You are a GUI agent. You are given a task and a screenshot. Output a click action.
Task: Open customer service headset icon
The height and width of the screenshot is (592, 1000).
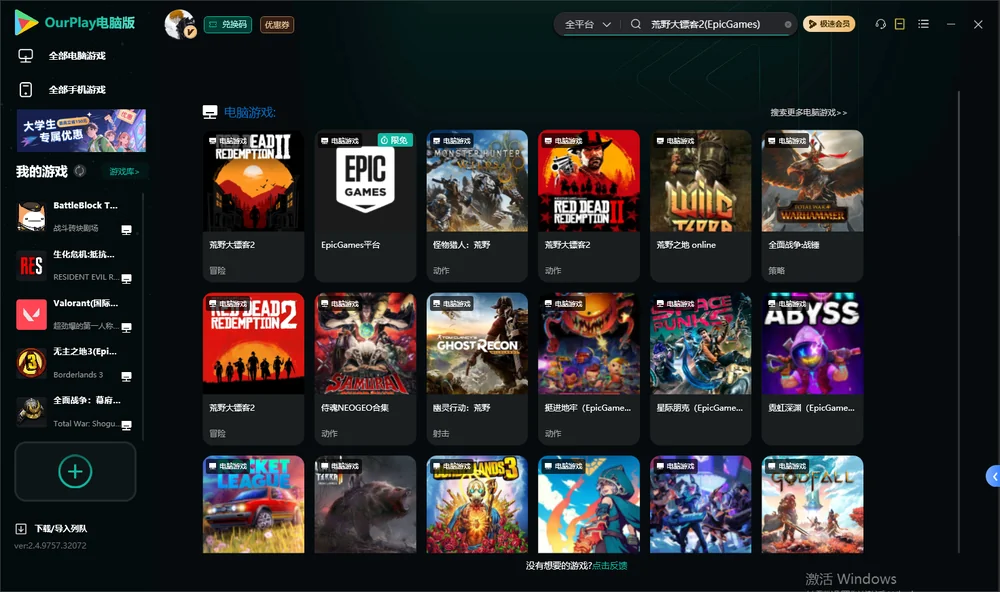pos(881,24)
